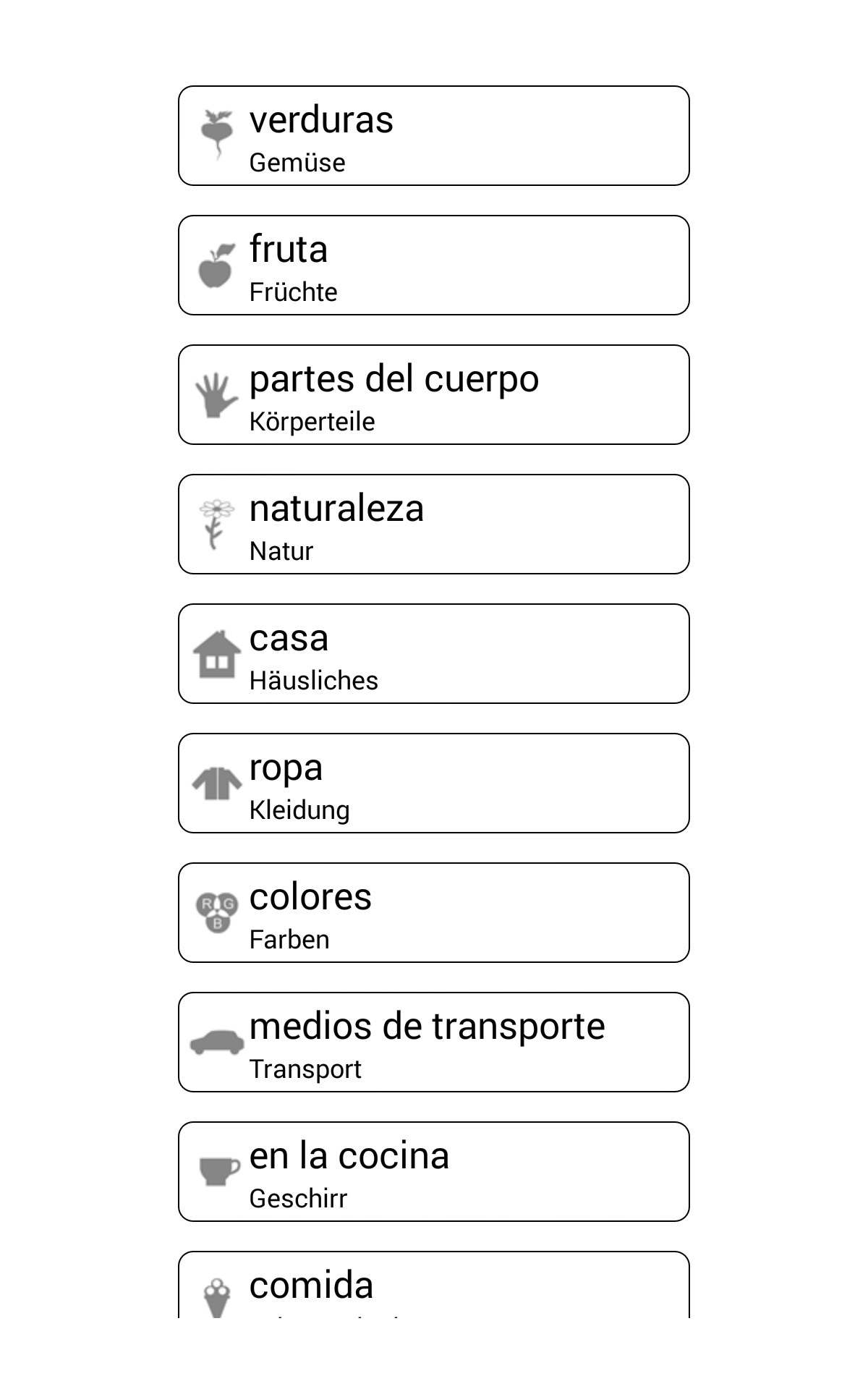The width and height of the screenshot is (868, 1389).
Task: Click the cup icon beside en la cocina
Action: 218,1171
